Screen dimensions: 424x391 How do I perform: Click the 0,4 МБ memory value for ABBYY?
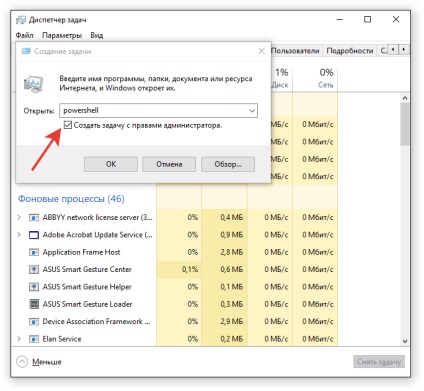tap(232, 218)
